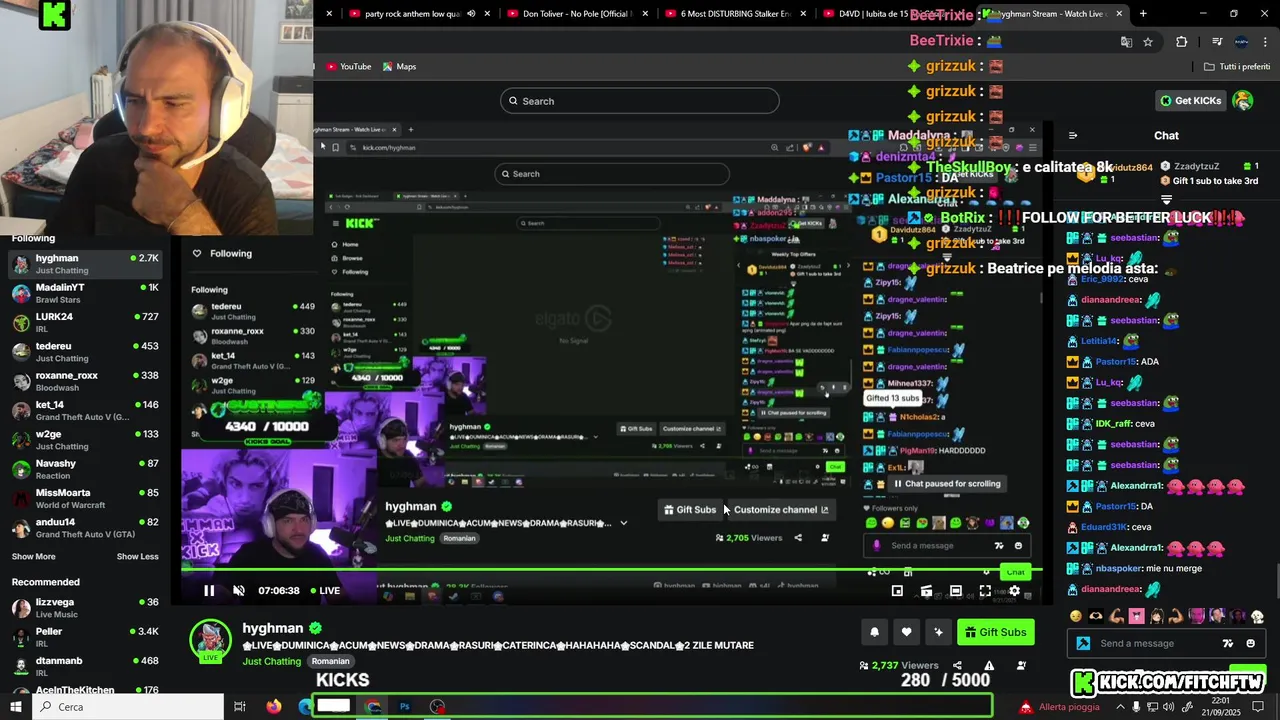
Task: Open stream player settings gear
Action: click(x=1014, y=591)
